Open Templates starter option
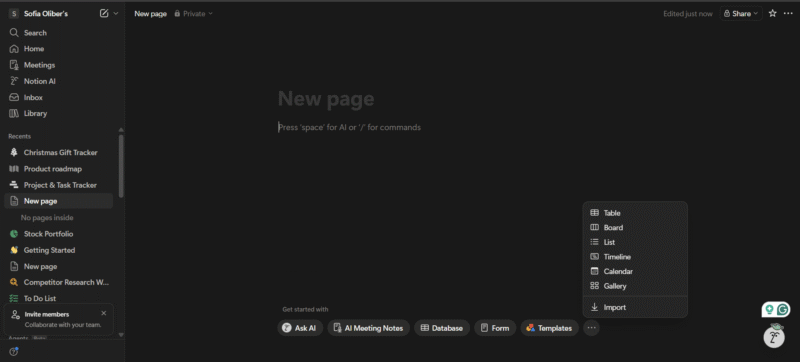Viewport: 800px width, 362px height. (x=549, y=328)
